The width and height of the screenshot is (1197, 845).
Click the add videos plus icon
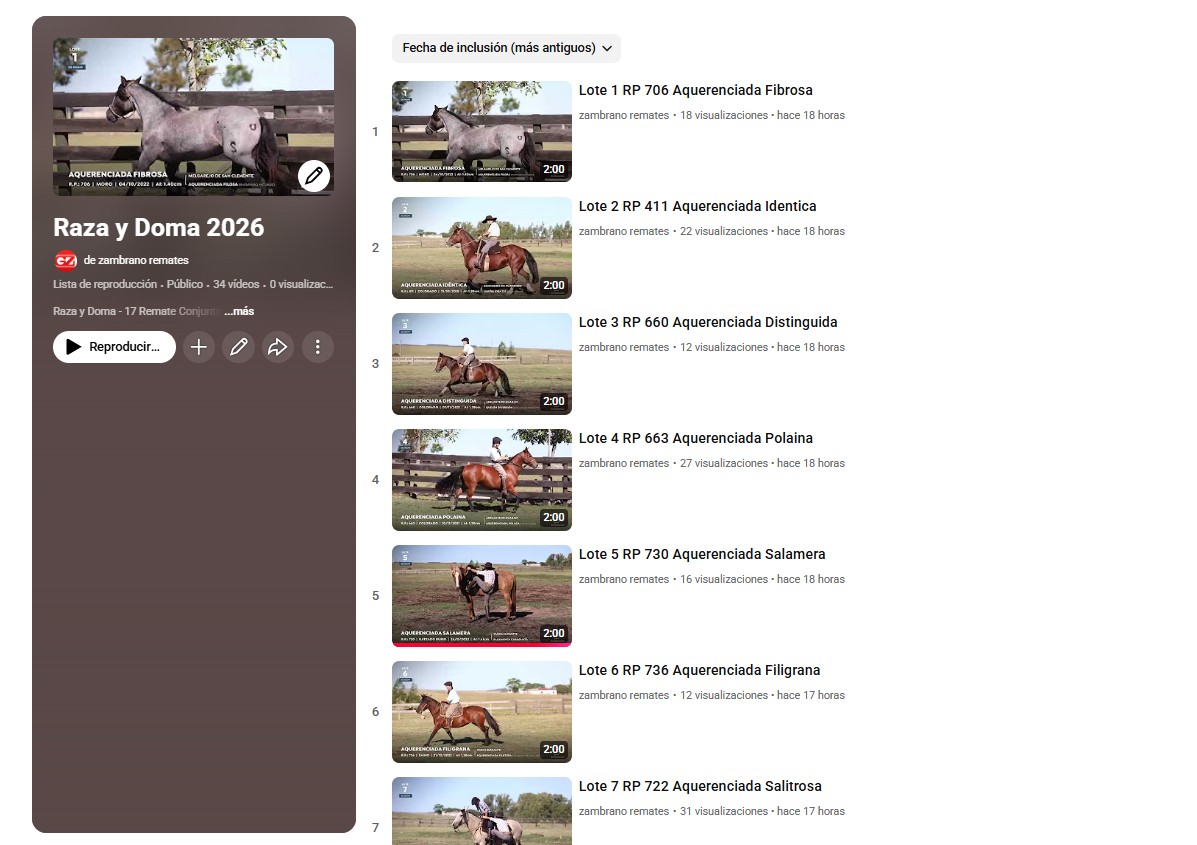click(x=199, y=347)
